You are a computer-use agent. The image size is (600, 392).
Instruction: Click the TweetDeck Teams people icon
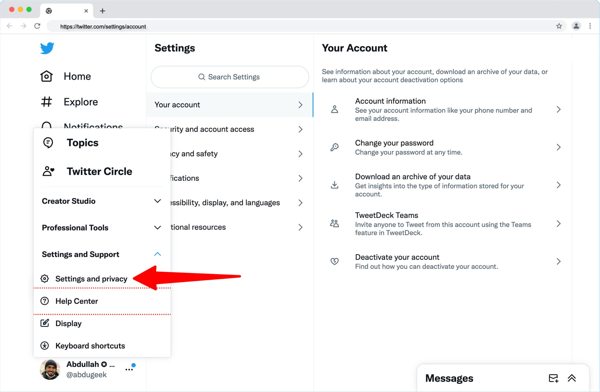[x=334, y=224]
